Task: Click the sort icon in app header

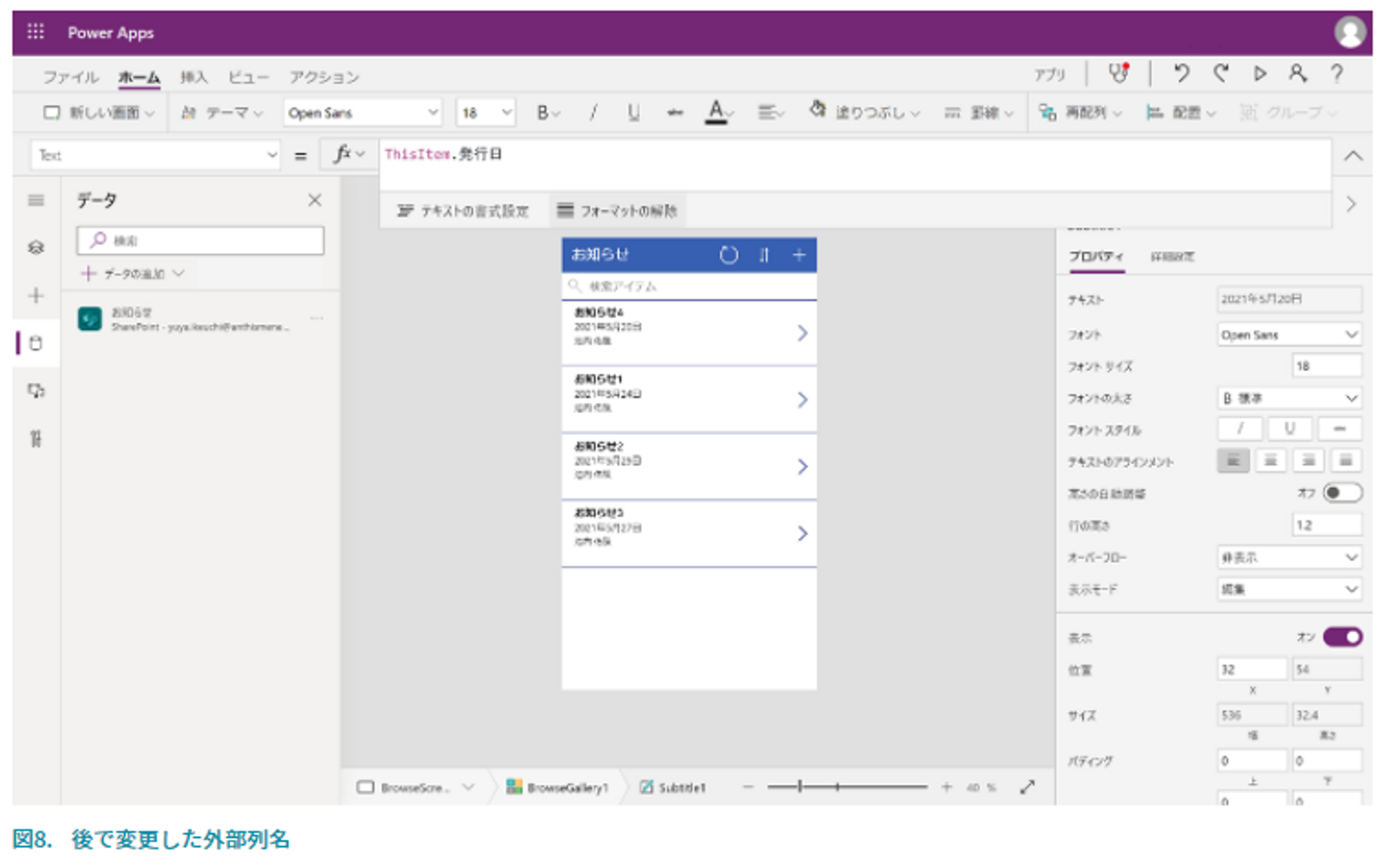Action: pyautogui.click(x=763, y=255)
